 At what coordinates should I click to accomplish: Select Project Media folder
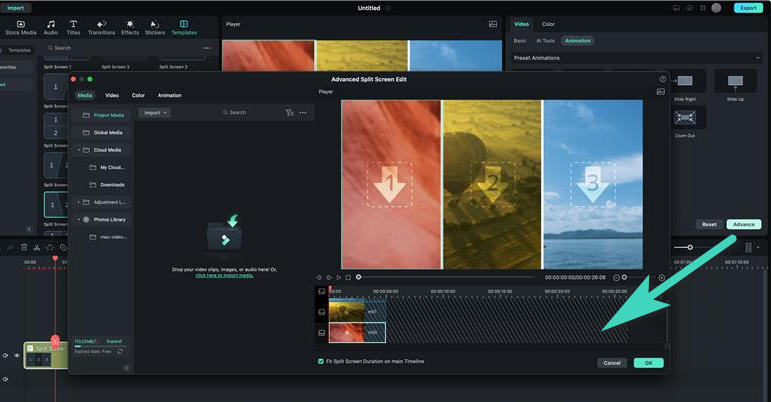103,115
